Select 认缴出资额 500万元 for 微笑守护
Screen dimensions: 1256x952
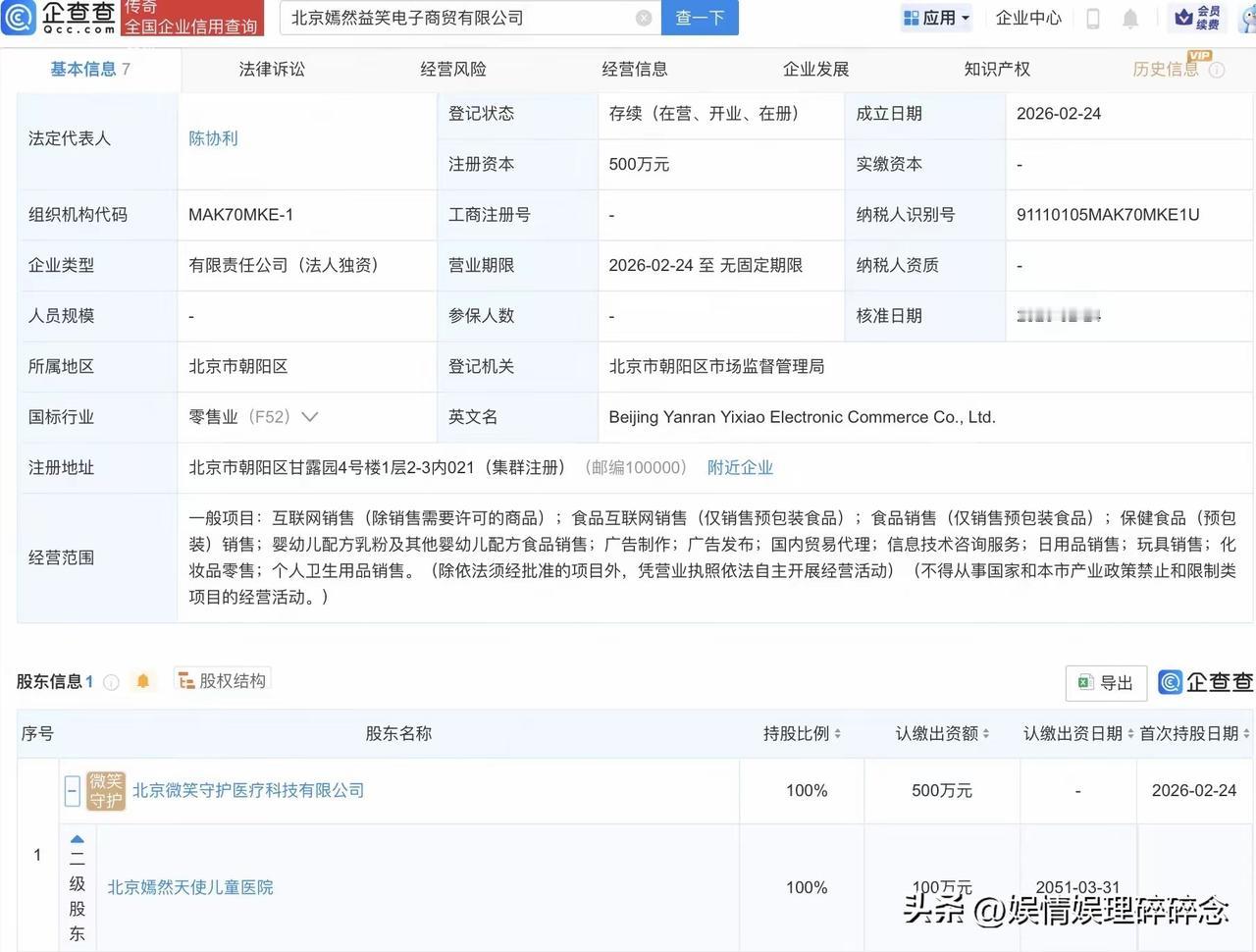[942, 791]
